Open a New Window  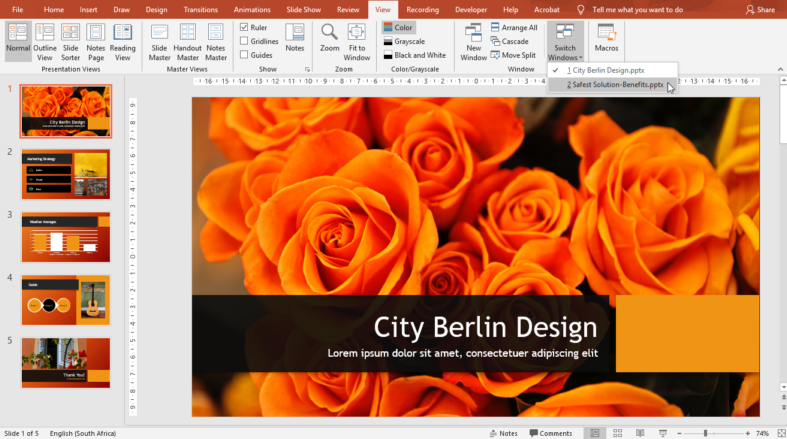[474, 40]
